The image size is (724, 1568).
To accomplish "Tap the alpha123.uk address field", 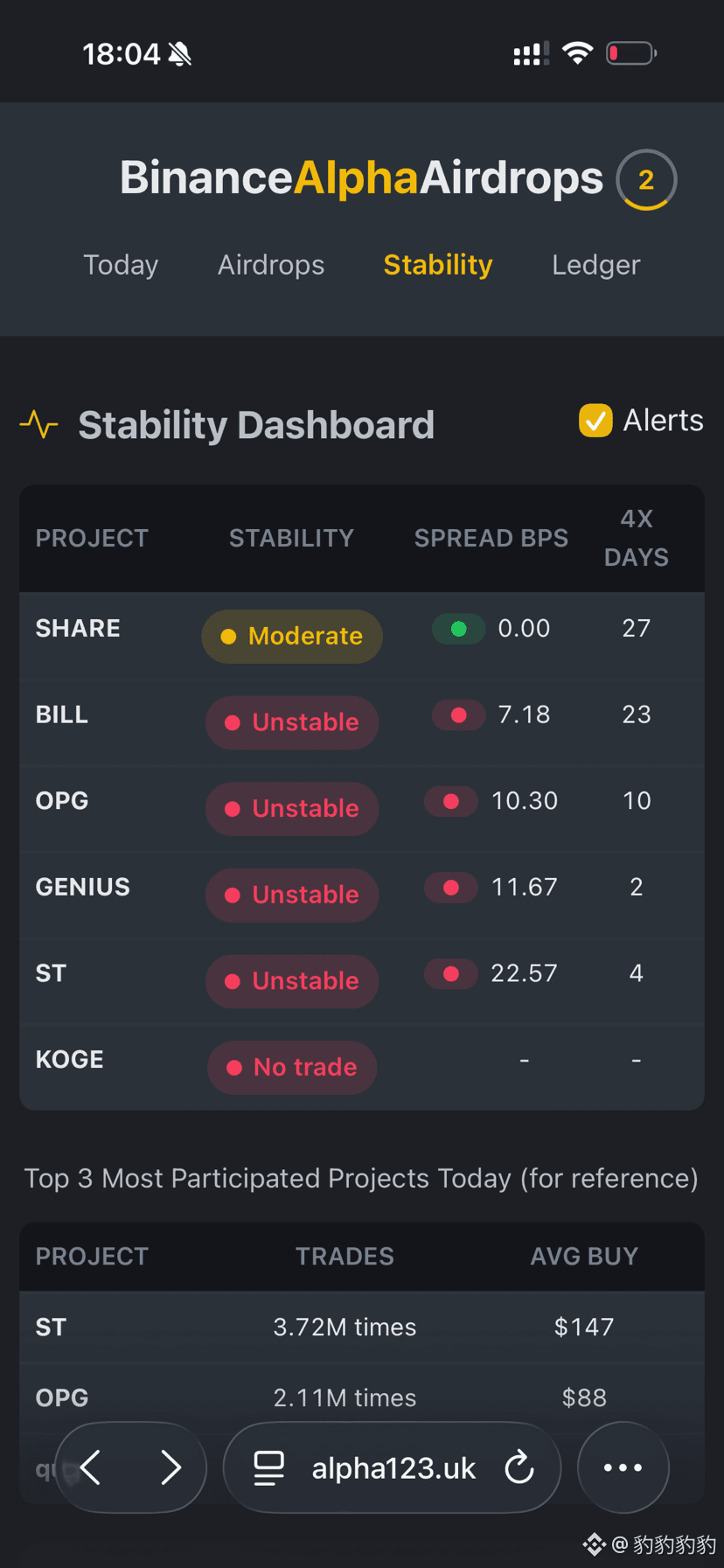I will (393, 1467).
